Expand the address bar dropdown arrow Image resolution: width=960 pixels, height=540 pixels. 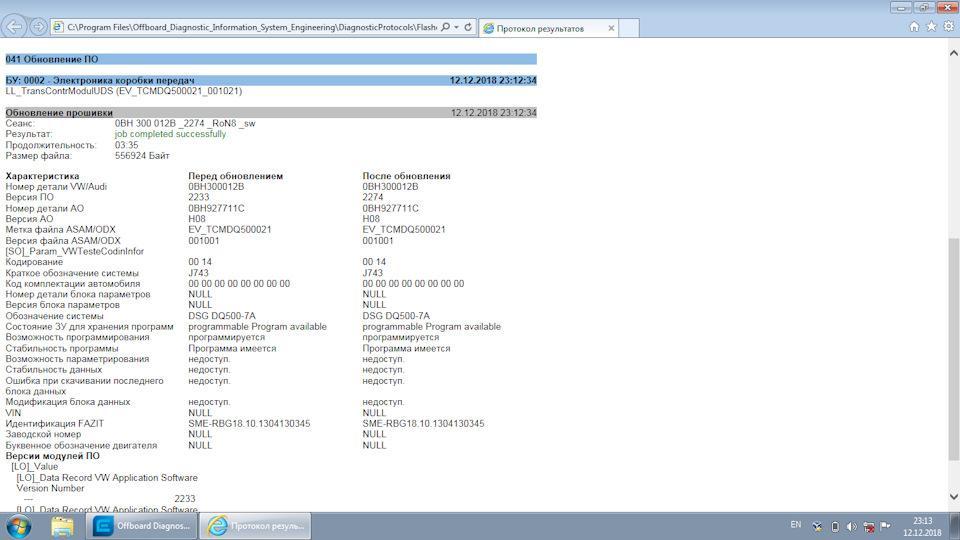tap(457, 28)
